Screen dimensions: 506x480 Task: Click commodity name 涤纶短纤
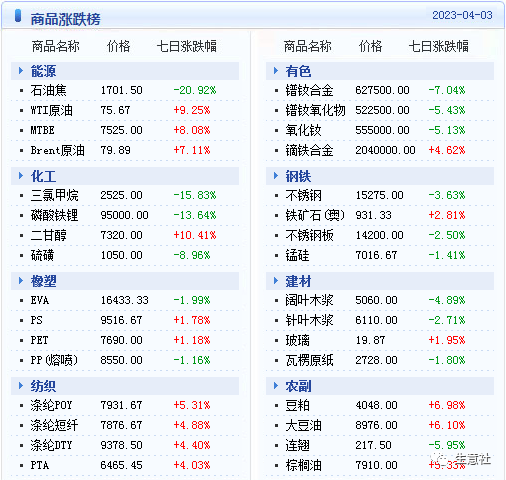(54, 425)
